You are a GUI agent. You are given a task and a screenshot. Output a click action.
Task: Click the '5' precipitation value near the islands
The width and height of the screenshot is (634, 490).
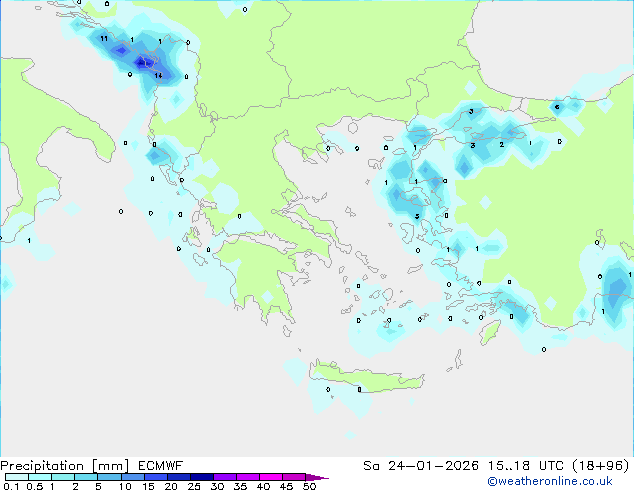[x=417, y=217]
